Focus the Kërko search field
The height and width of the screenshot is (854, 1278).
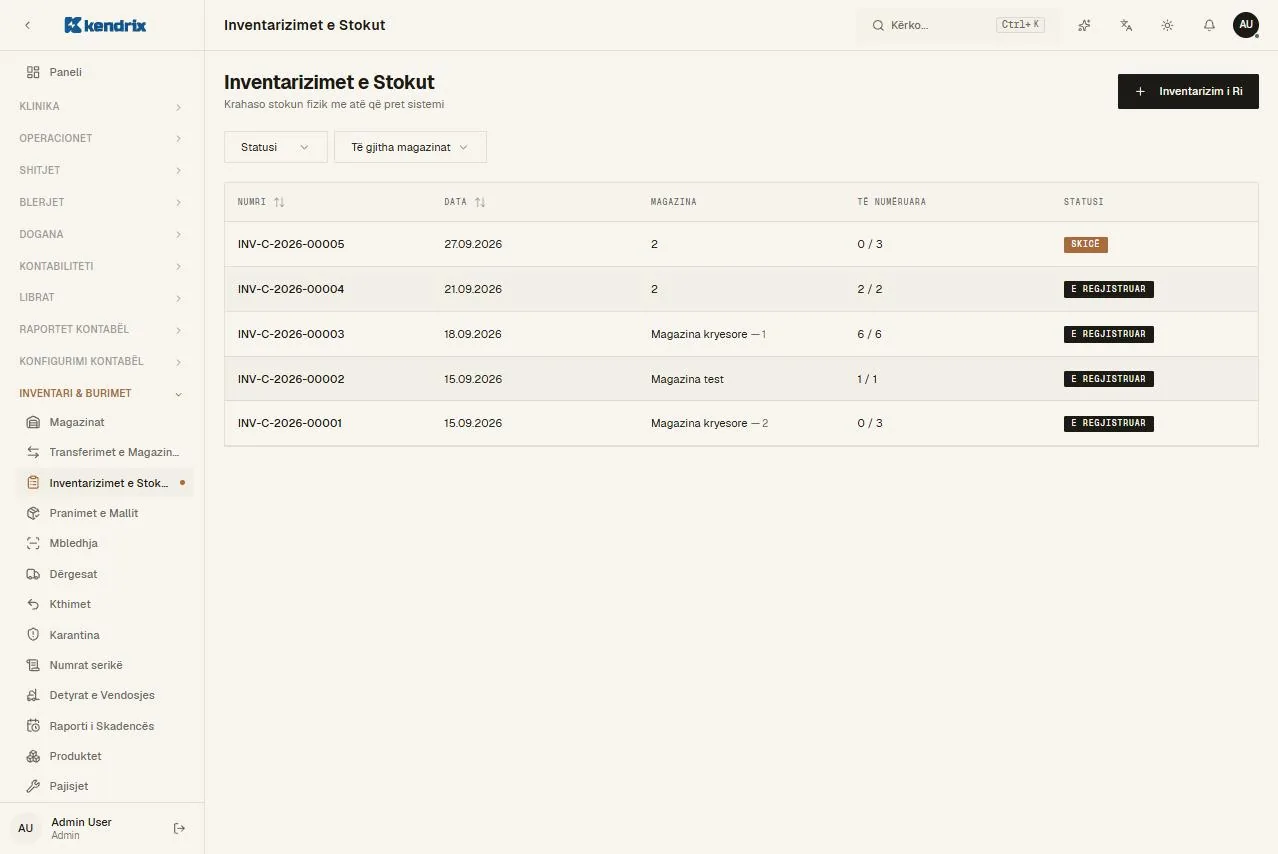click(958, 25)
